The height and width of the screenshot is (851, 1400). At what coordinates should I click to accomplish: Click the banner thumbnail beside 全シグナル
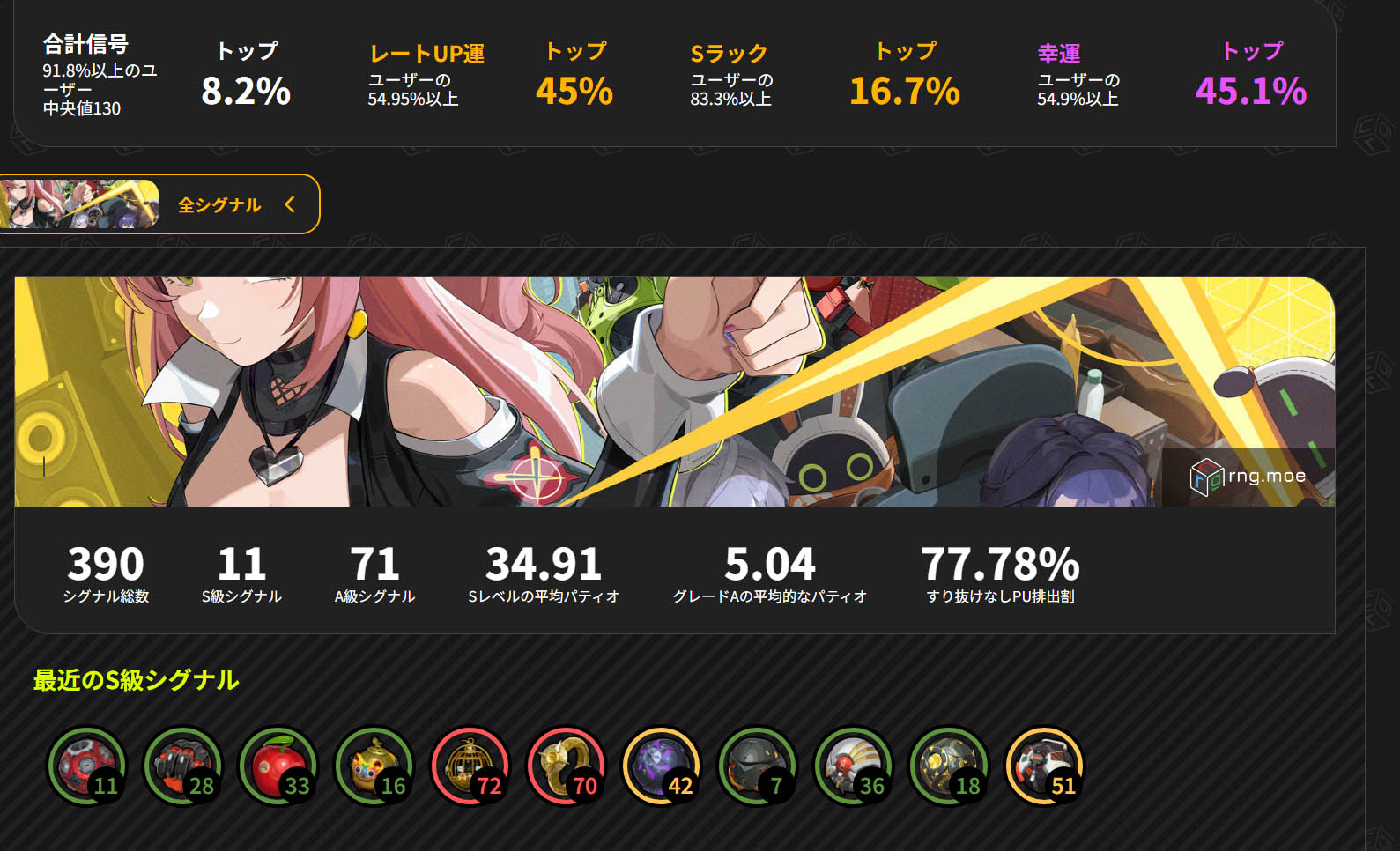point(79,204)
